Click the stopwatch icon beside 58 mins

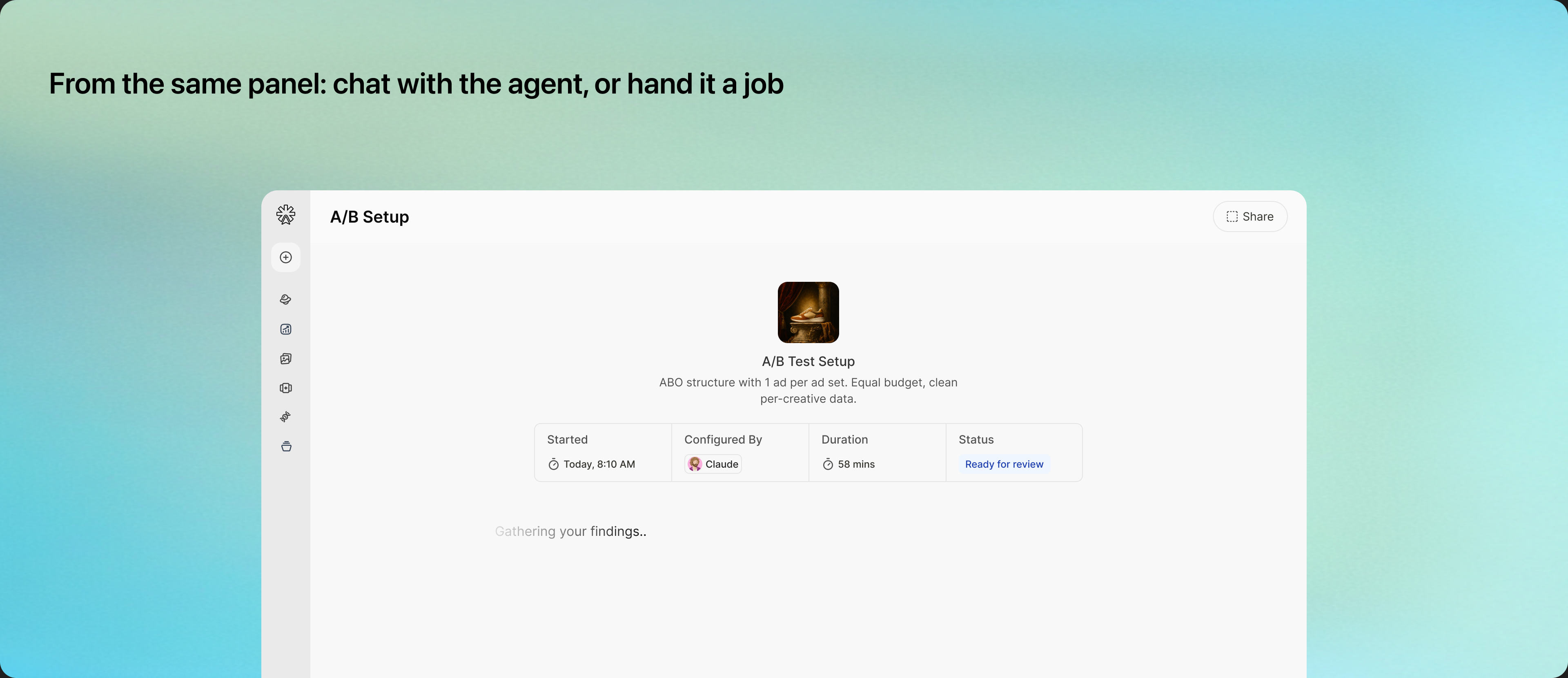(828, 464)
